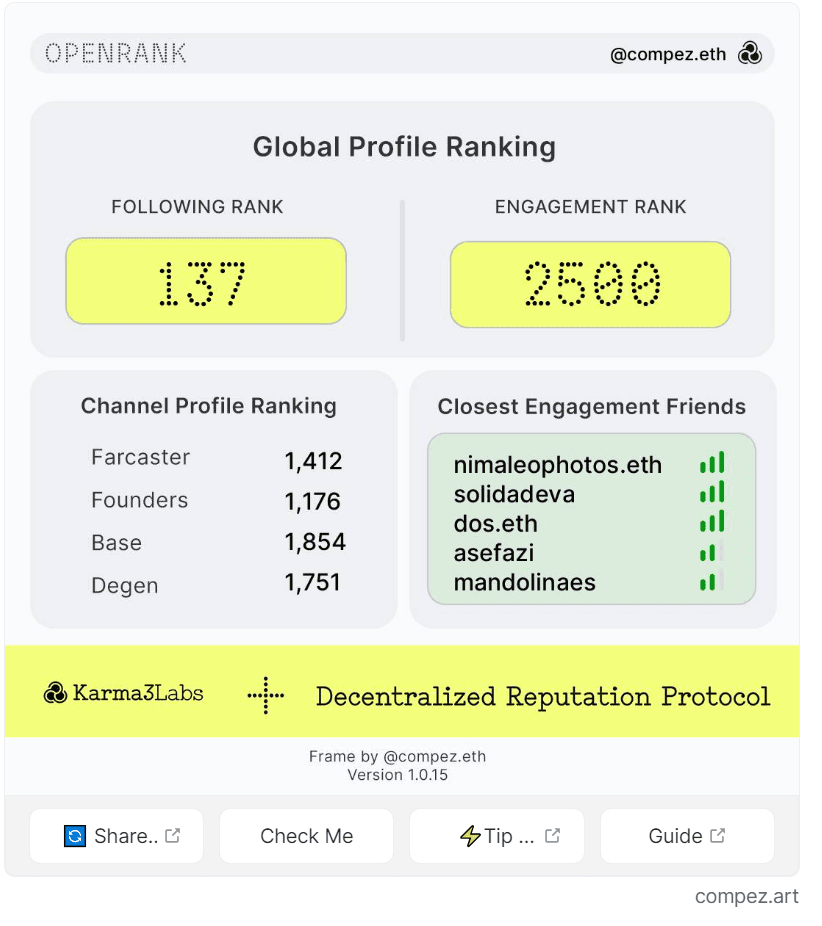Click signal bars next to mandolinaes
Viewport: 822px width, 926px height.
tap(712, 582)
